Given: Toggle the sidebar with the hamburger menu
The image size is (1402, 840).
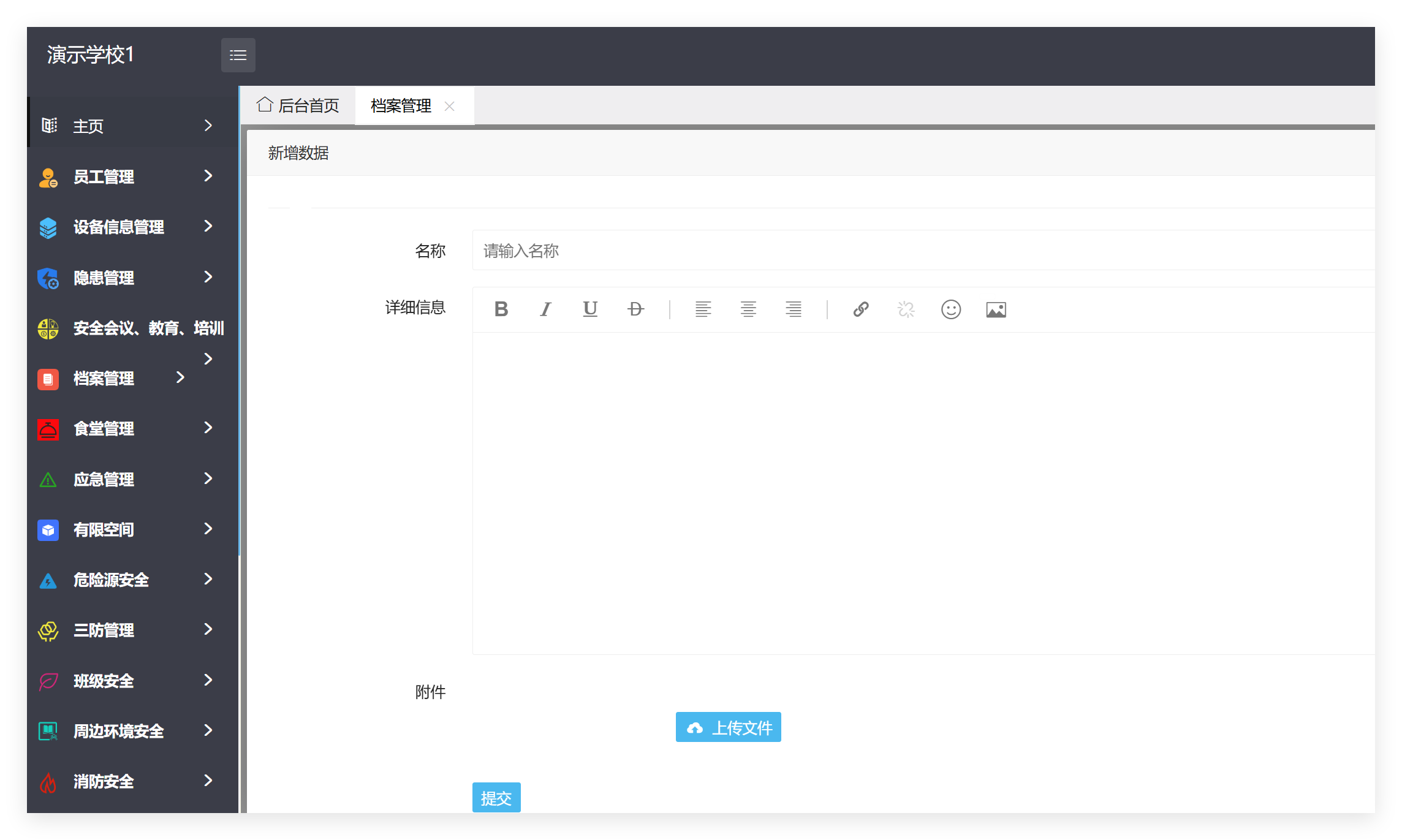Looking at the screenshot, I should point(238,55).
